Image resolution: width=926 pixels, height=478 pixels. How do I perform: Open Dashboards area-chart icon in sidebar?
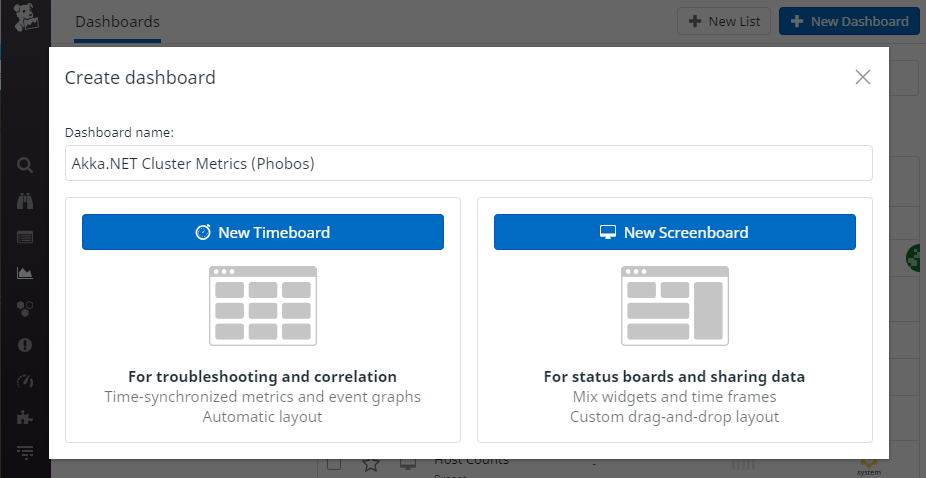[25, 273]
